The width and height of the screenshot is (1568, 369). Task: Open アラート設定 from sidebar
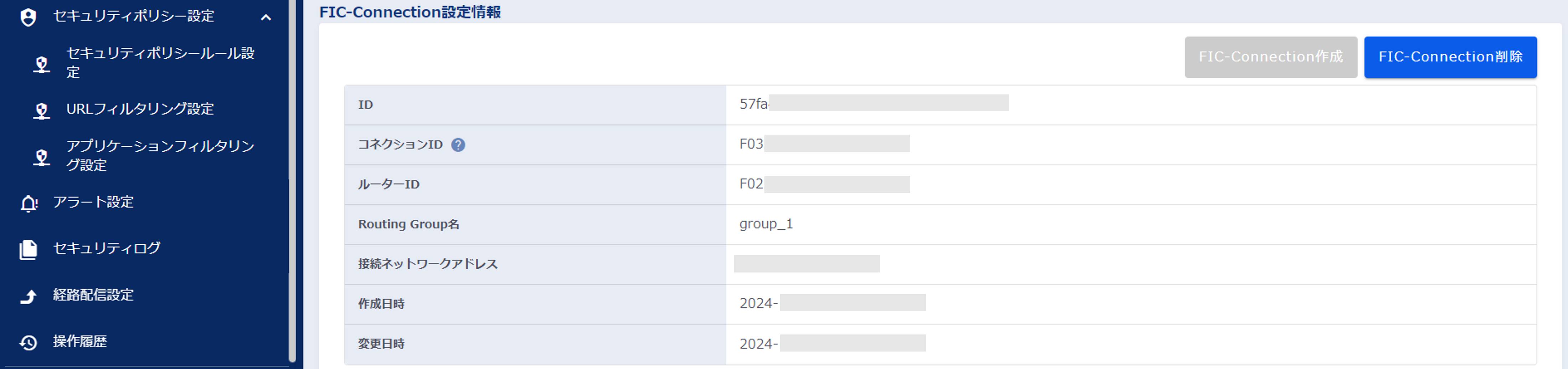[x=93, y=202]
